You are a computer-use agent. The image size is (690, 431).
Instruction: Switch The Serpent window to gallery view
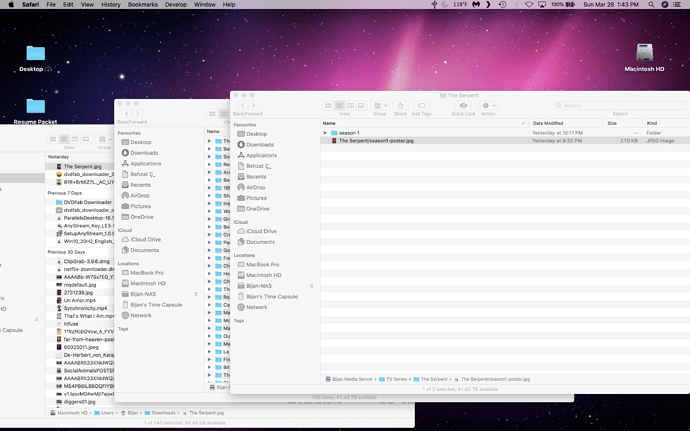point(361,106)
